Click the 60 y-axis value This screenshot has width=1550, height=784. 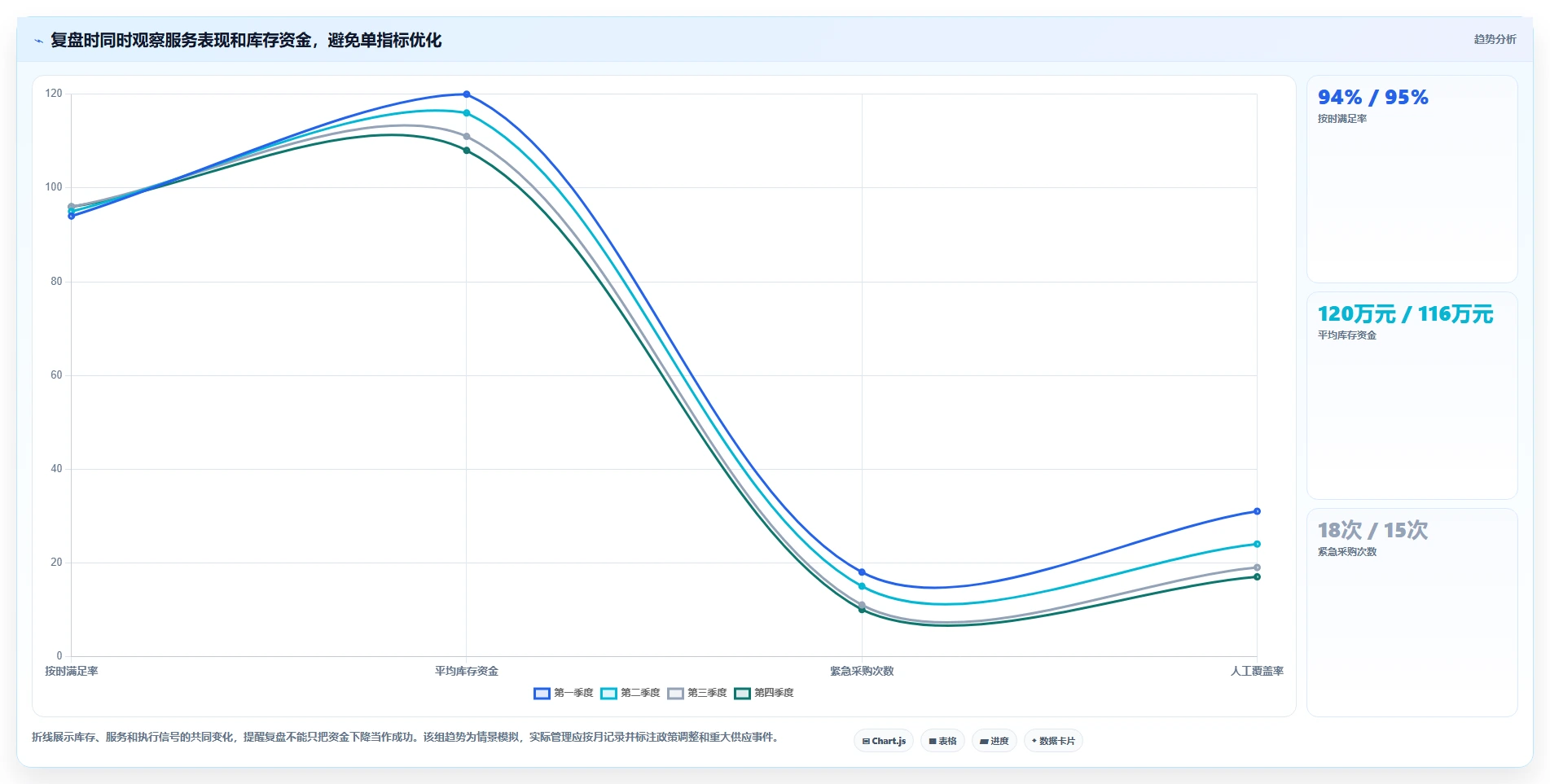pyautogui.click(x=56, y=375)
